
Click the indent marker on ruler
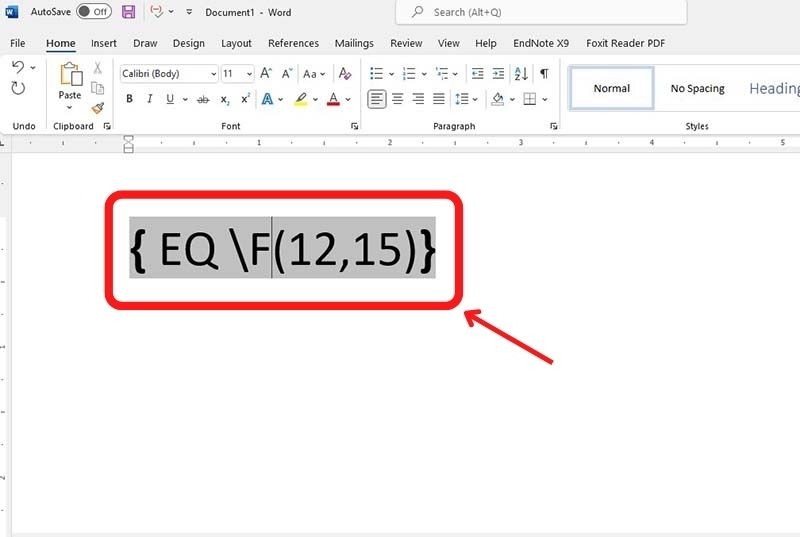(129, 144)
